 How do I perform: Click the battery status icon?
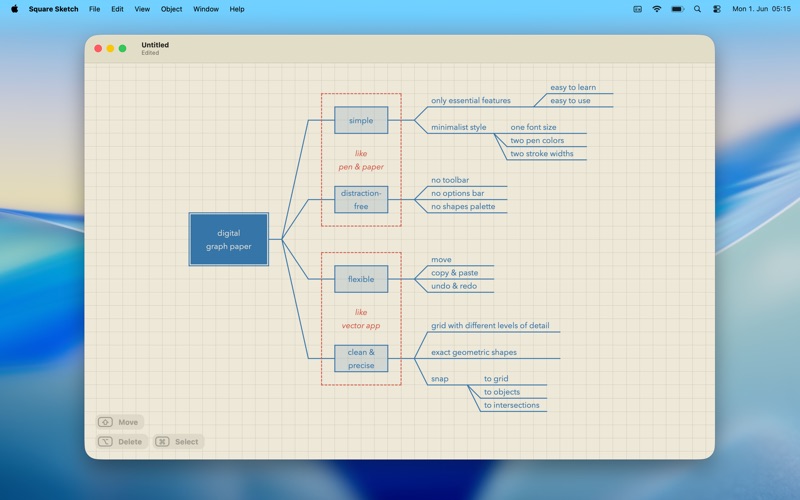tap(677, 9)
